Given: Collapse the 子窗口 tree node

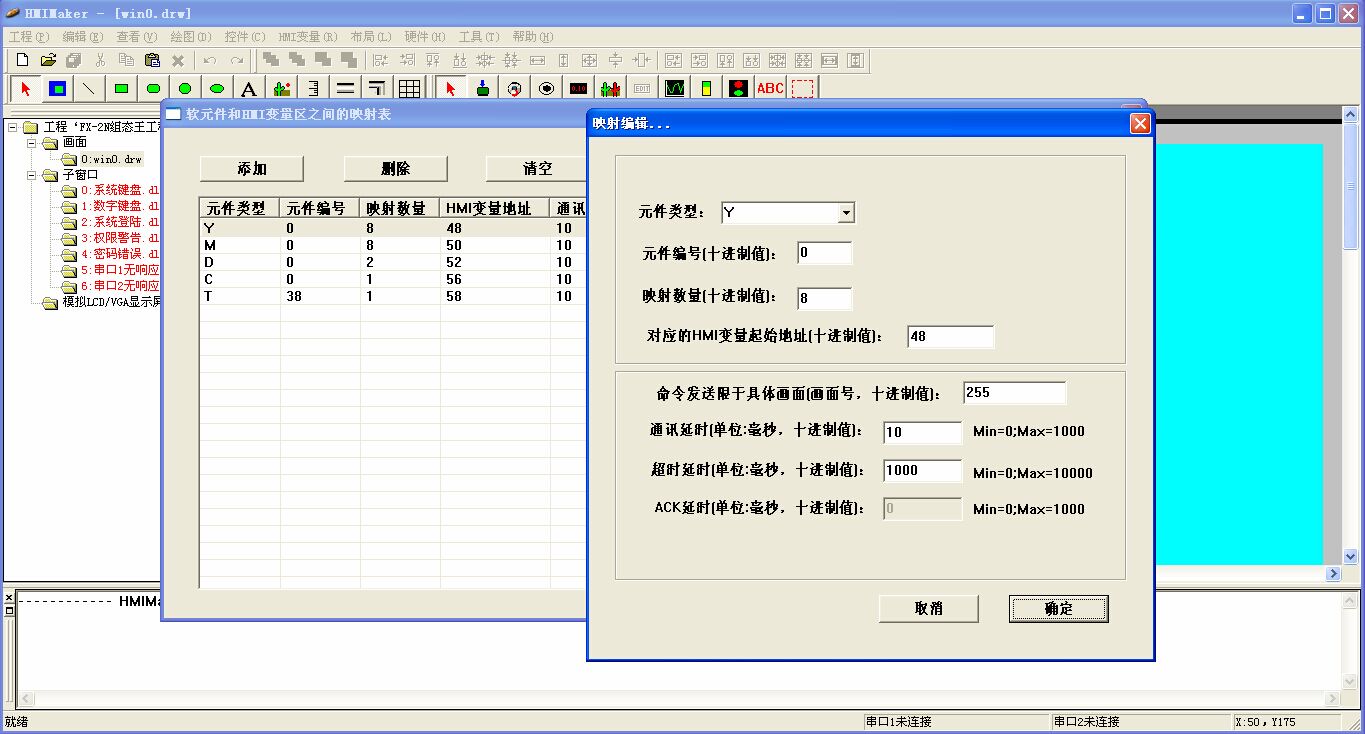Looking at the screenshot, I should [x=31, y=175].
